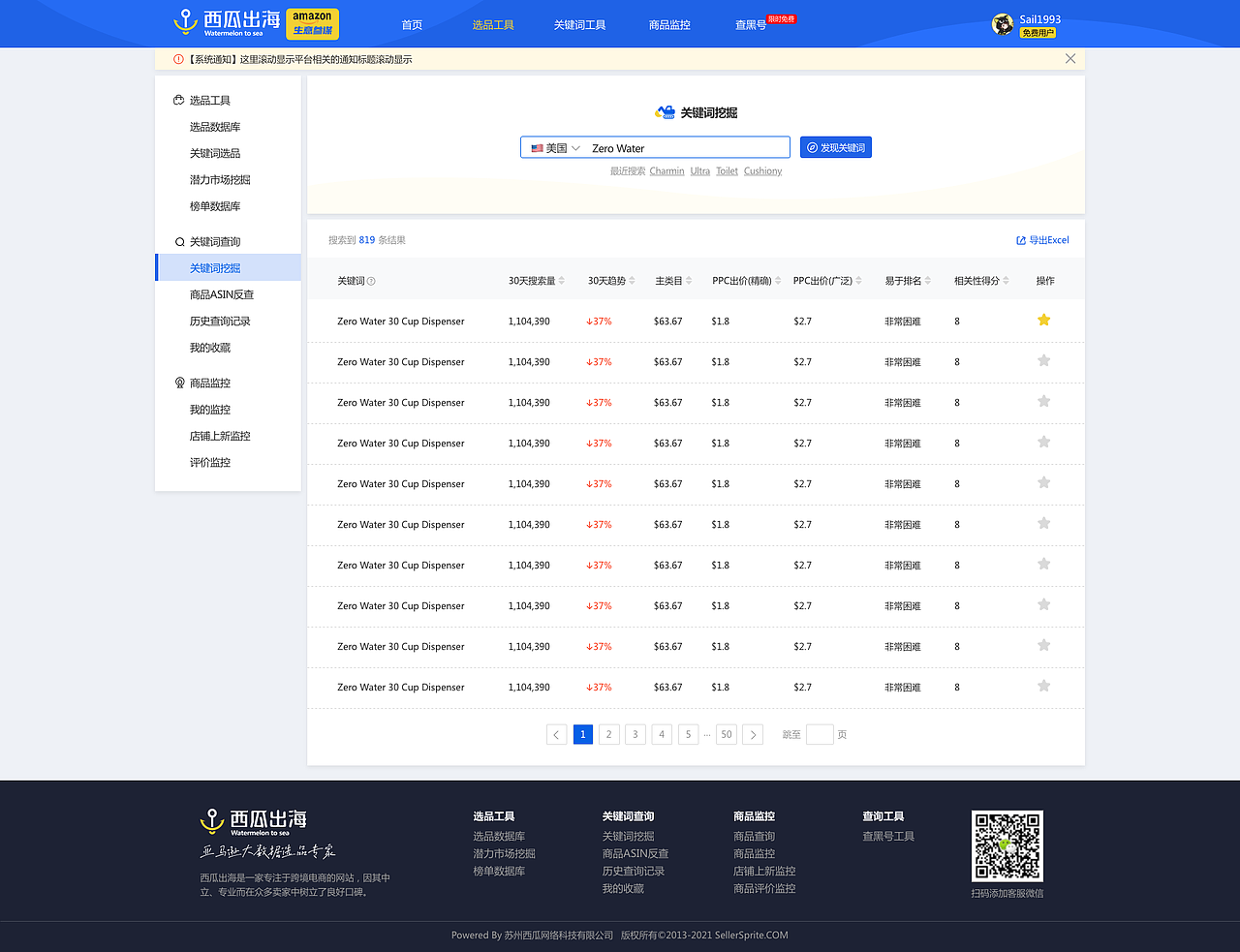Viewport: 1240px width, 952px height.
Task: Go to next page arrow
Action: coord(753,734)
